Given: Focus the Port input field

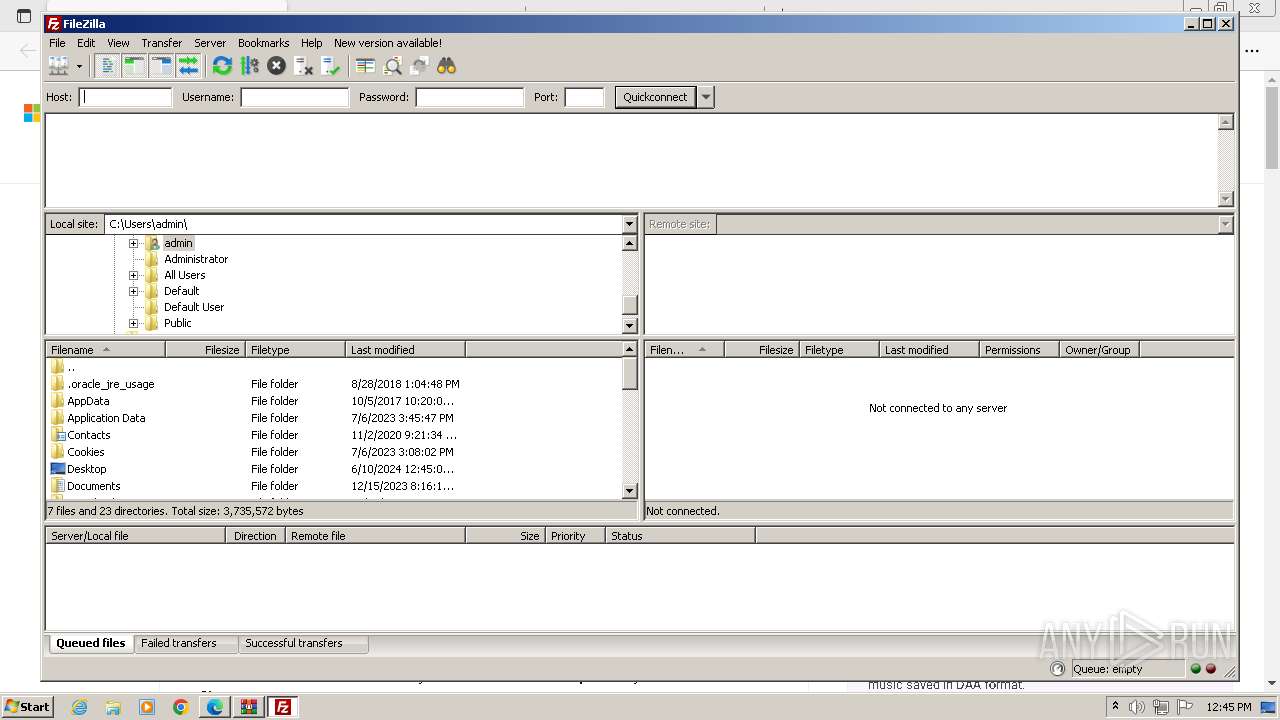Looking at the screenshot, I should [x=584, y=97].
